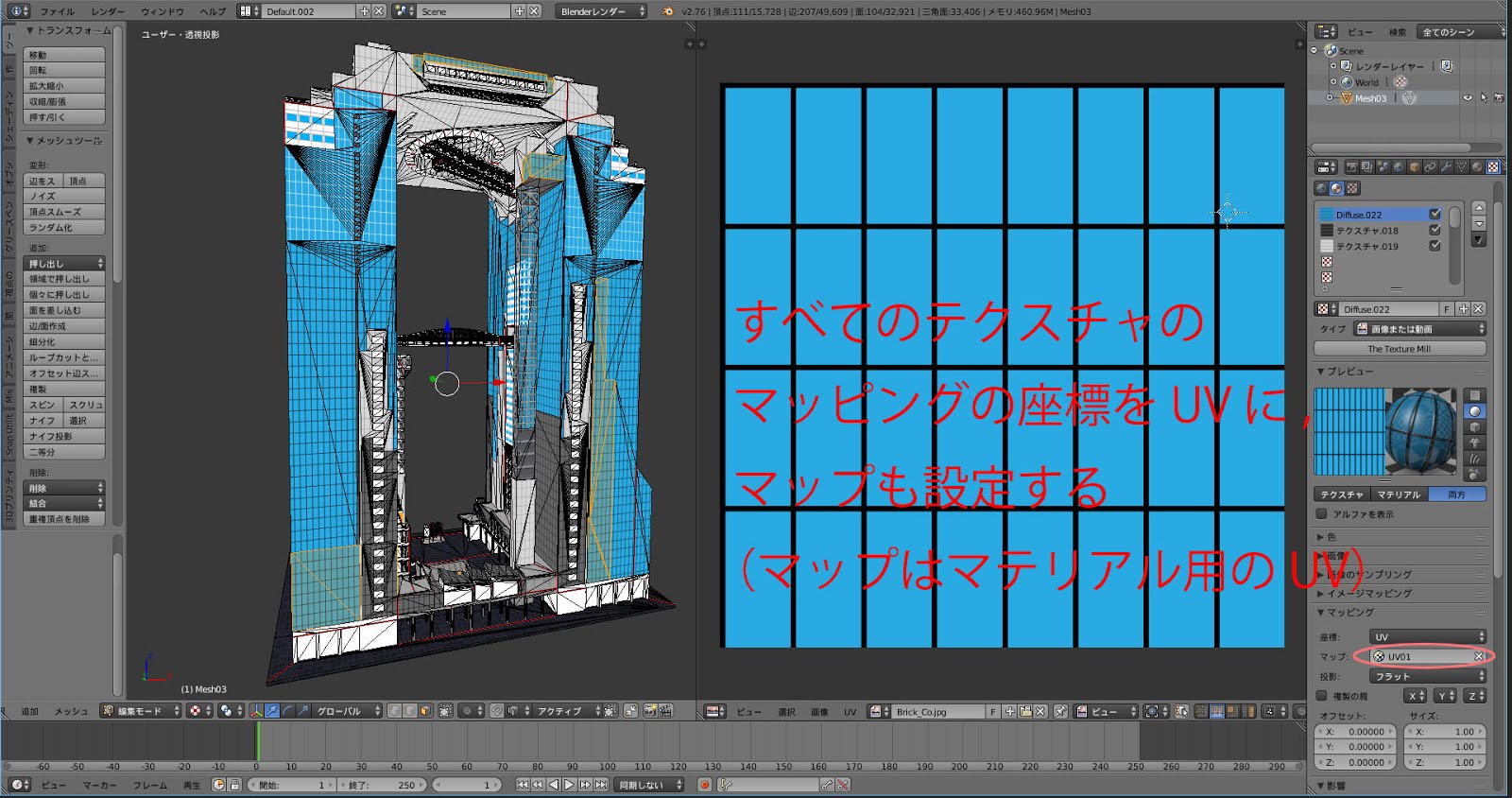Image resolution: width=1512 pixels, height=798 pixels.
Task: Select the rotate manipulator icon
Action: point(287,711)
